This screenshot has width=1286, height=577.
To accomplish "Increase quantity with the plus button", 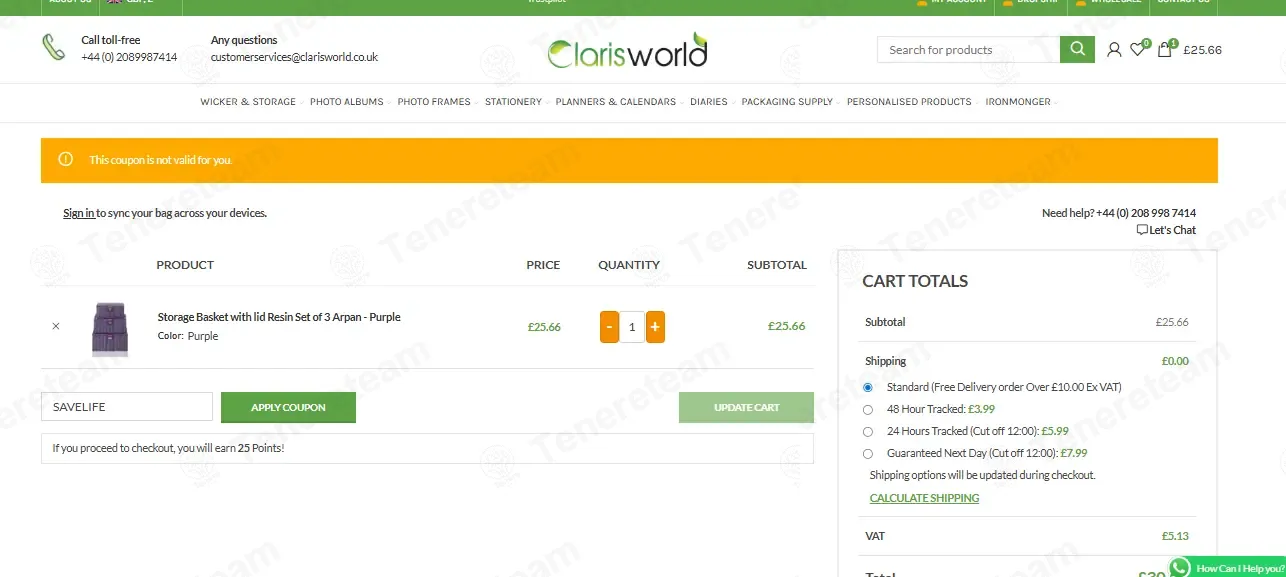I will coord(655,327).
